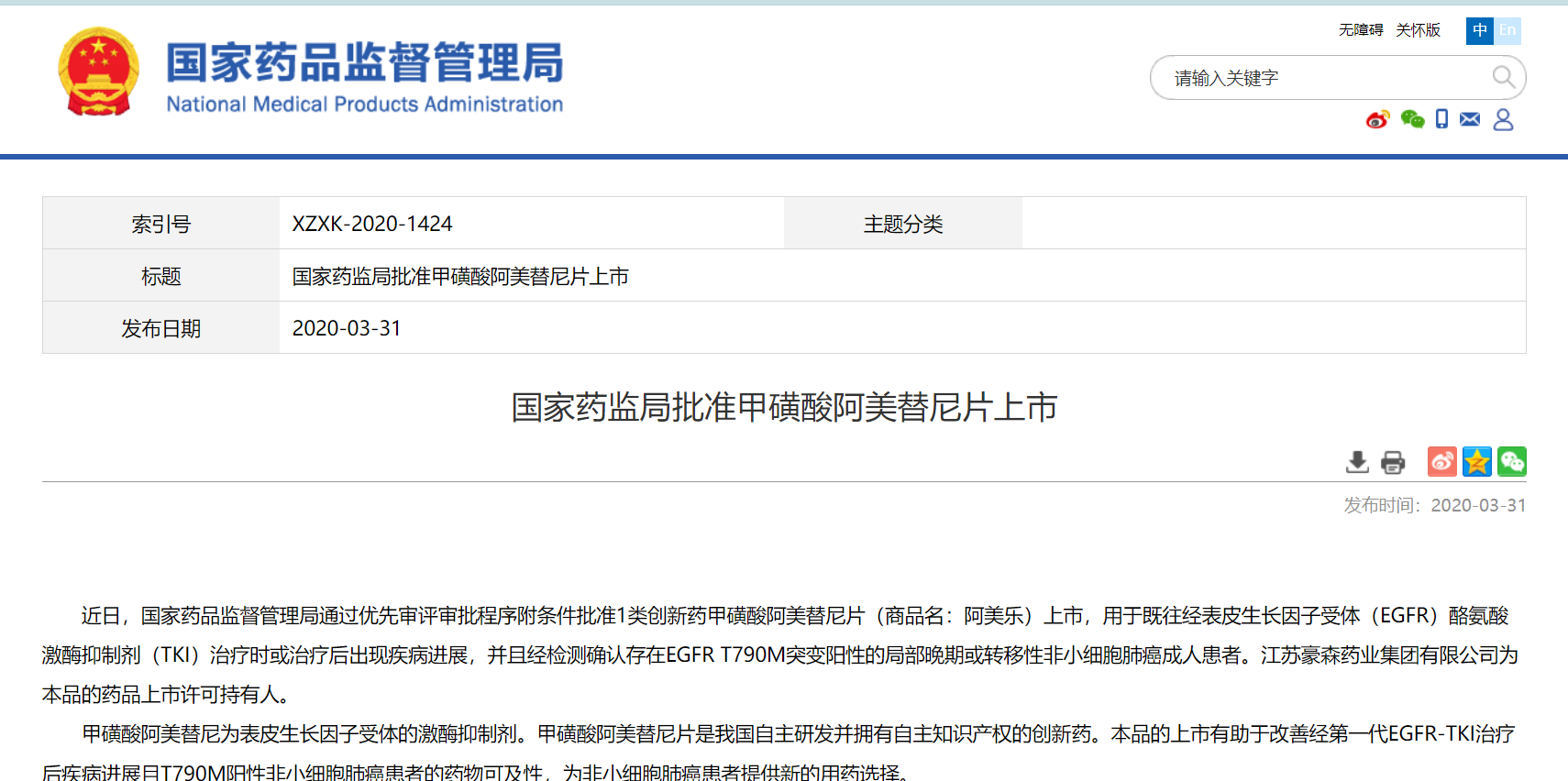Screen dimensions: 1568x781
Task: Focus the 请输入关键字 search field
Action: [1320, 78]
